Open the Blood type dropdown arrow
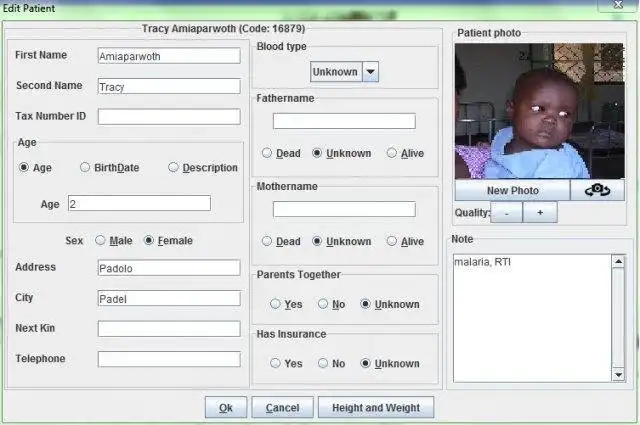This screenshot has height=425, width=640. (371, 72)
